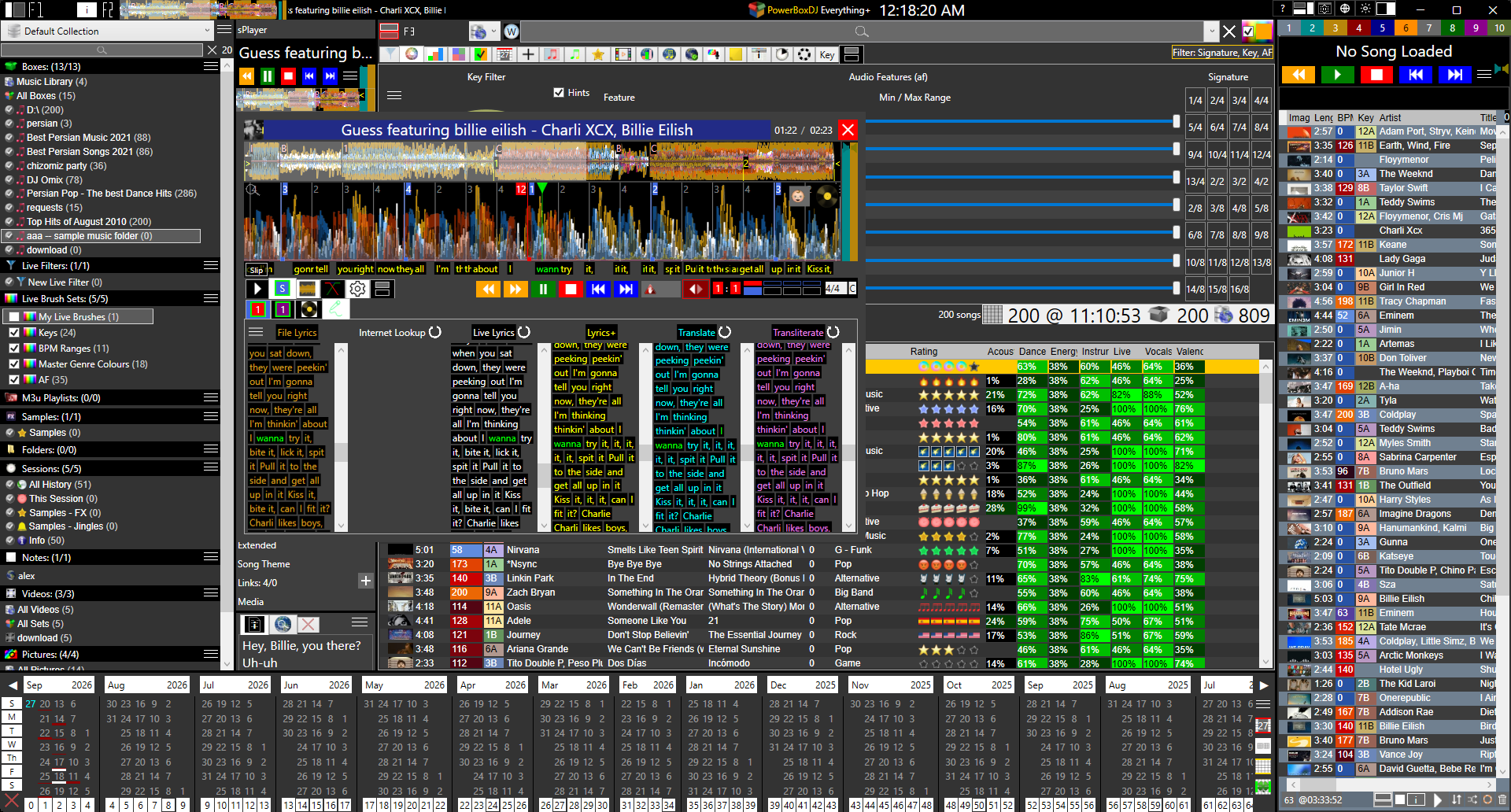
Task: Open the hamburger menu of the Live Filters section
Action: pyautogui.click(x=210, y=266)
